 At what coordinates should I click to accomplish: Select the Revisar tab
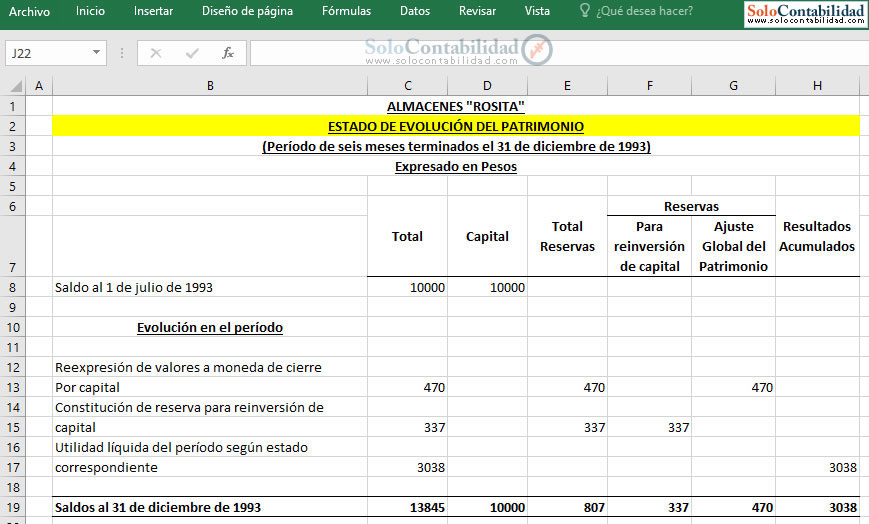coord(477,11)
